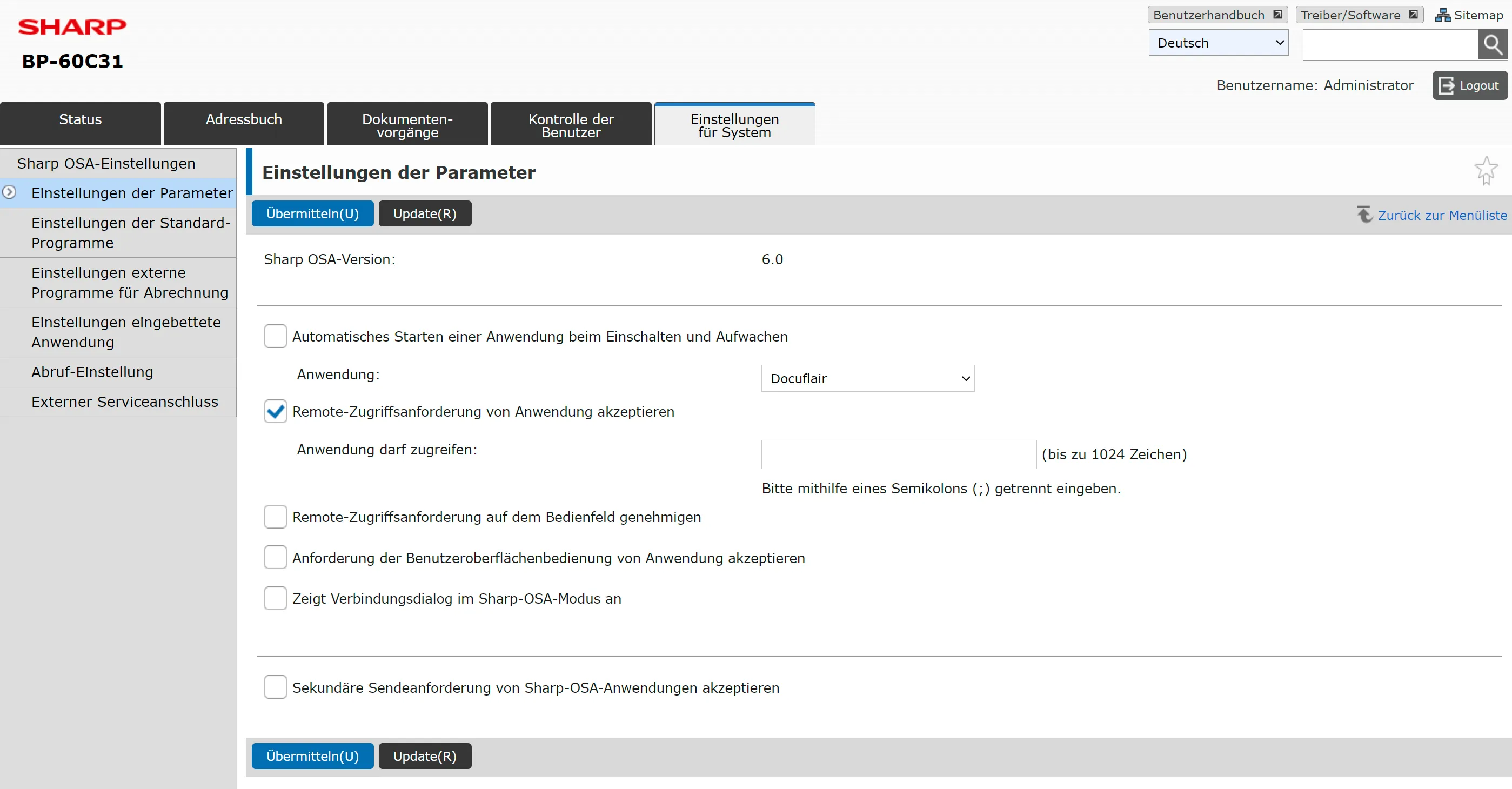Click the Sitemap icon
Screen dimensions: 1512x789
coord(1442,15)
